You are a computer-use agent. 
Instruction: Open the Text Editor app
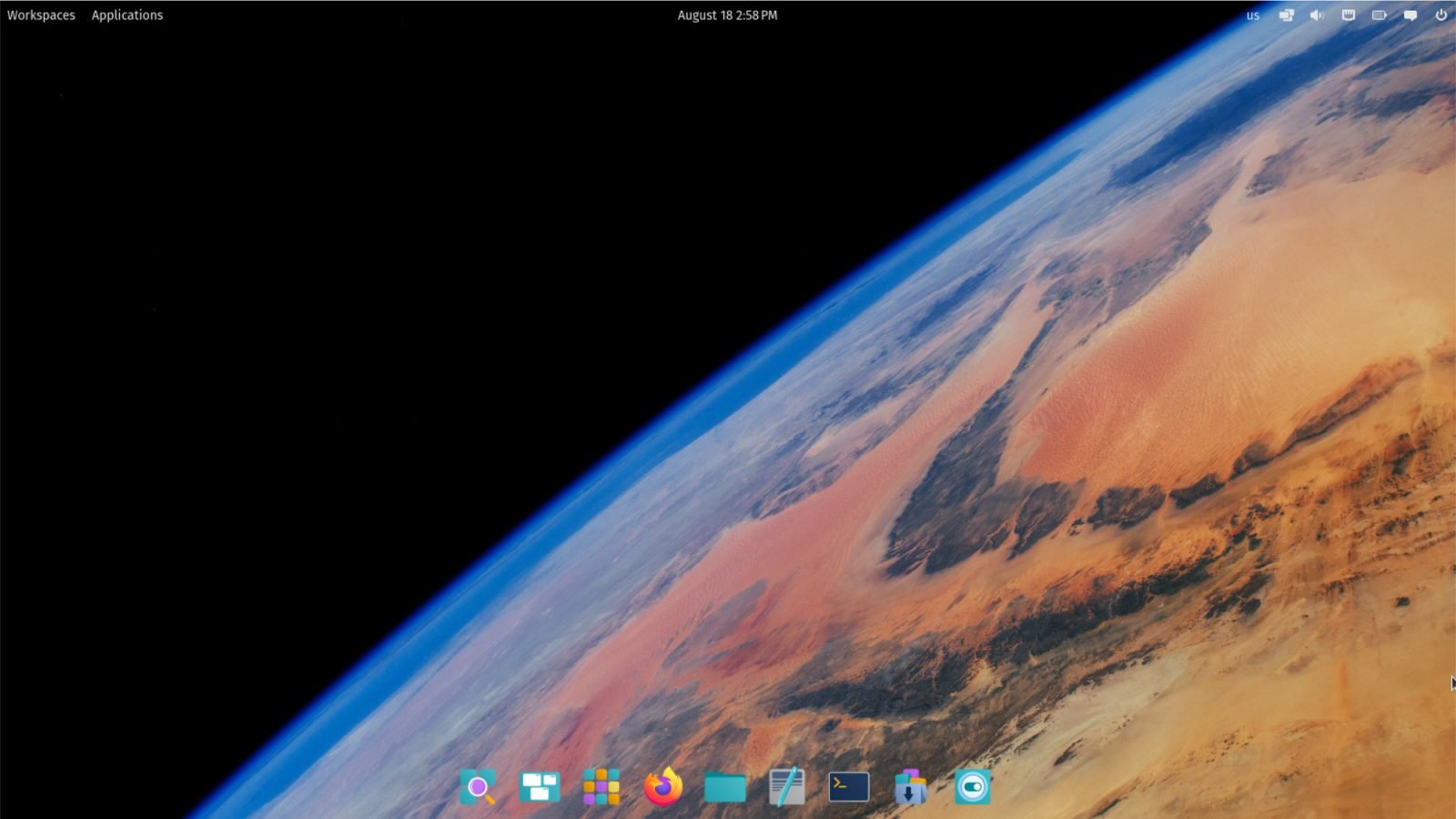tap(785, 786)
